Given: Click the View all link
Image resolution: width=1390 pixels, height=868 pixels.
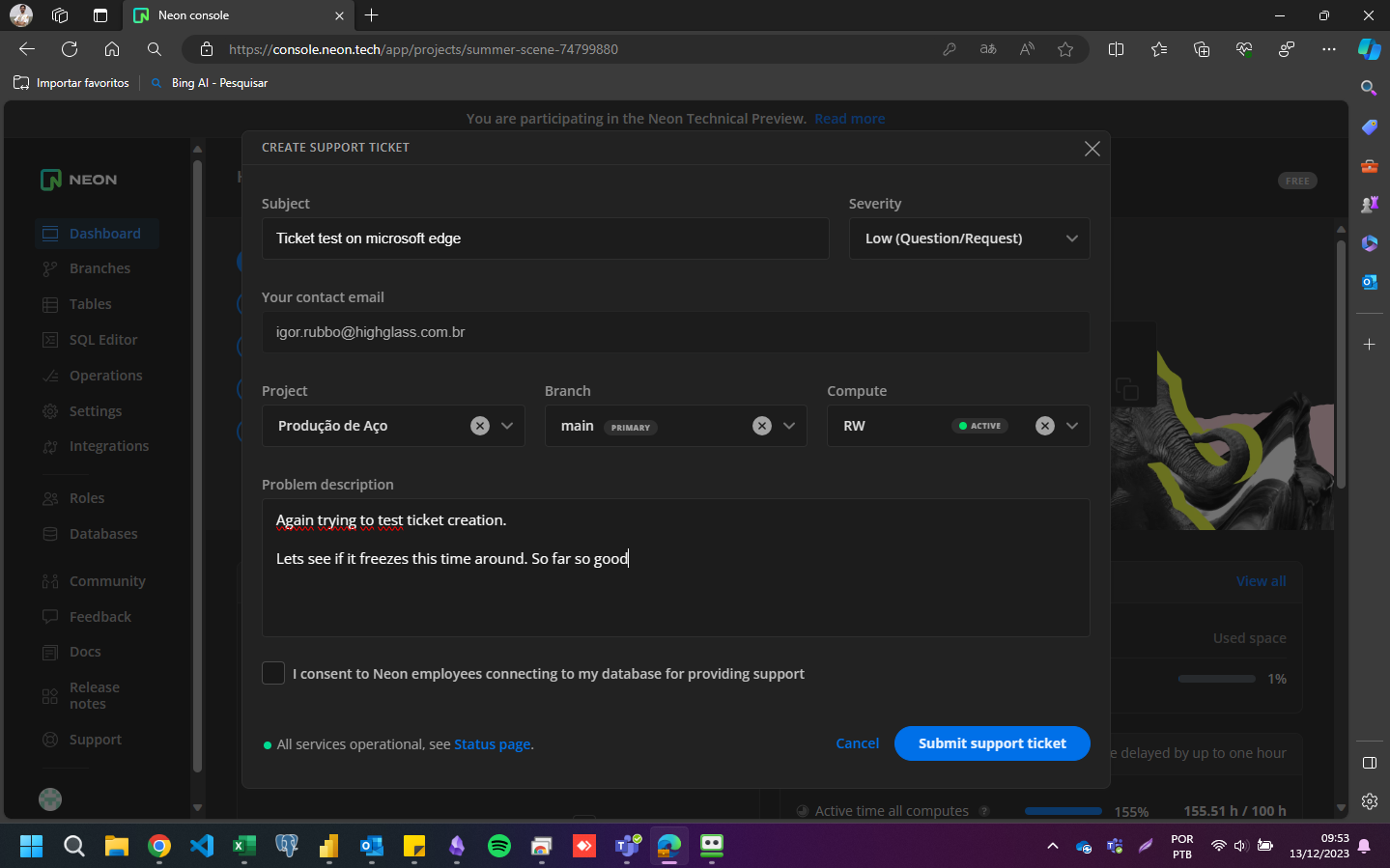Looking at the screenshot, I should [1262, 581].
